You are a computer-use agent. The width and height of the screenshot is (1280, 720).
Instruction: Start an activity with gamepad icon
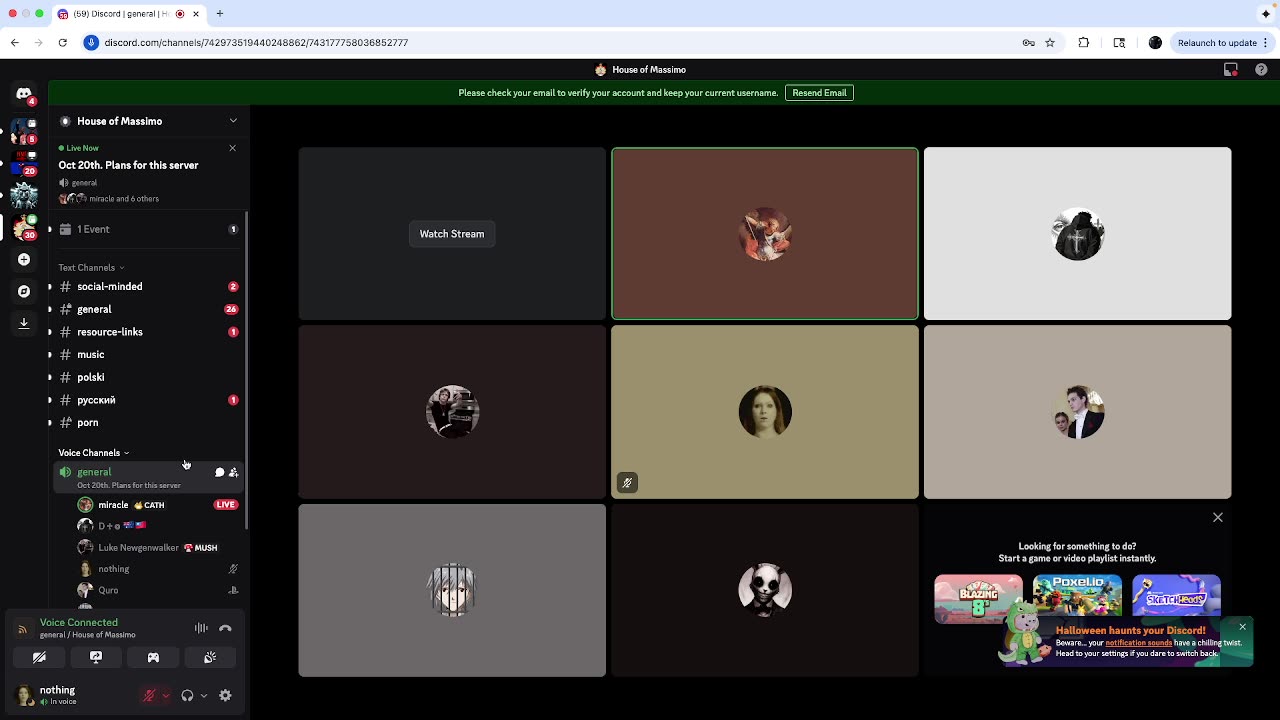(153, 657)
